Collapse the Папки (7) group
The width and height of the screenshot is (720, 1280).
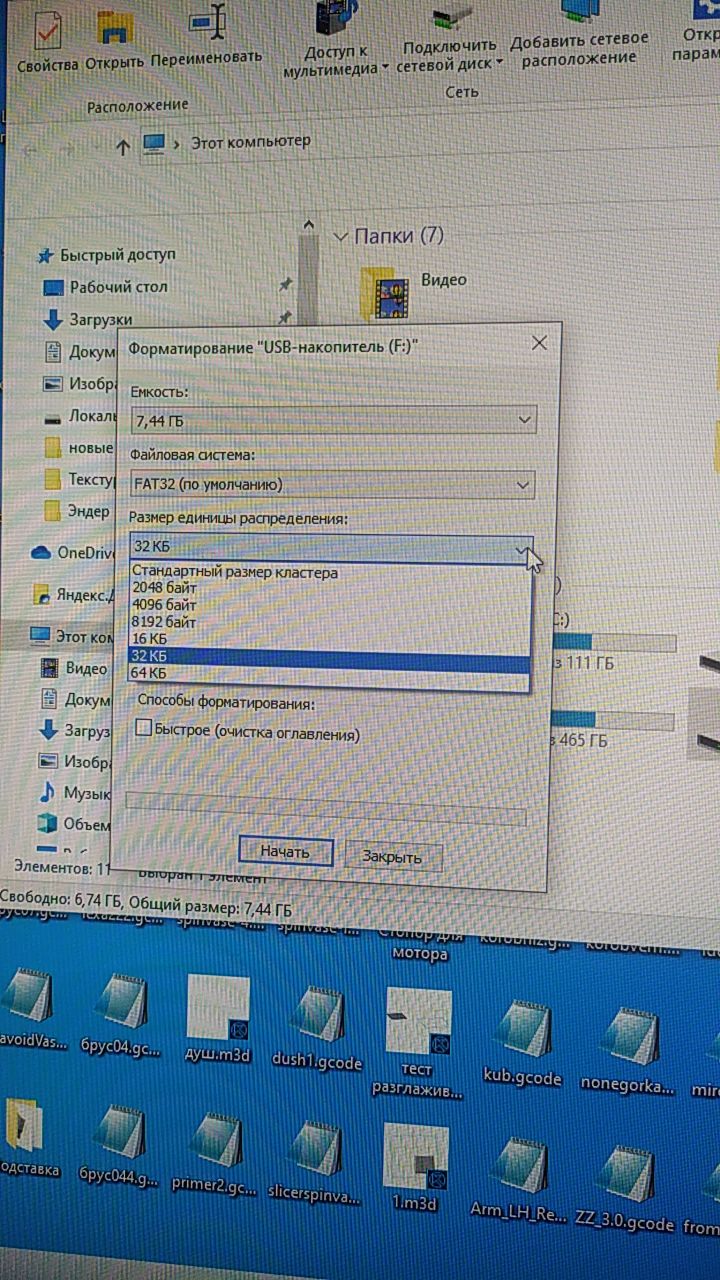[x=342, y=236]
